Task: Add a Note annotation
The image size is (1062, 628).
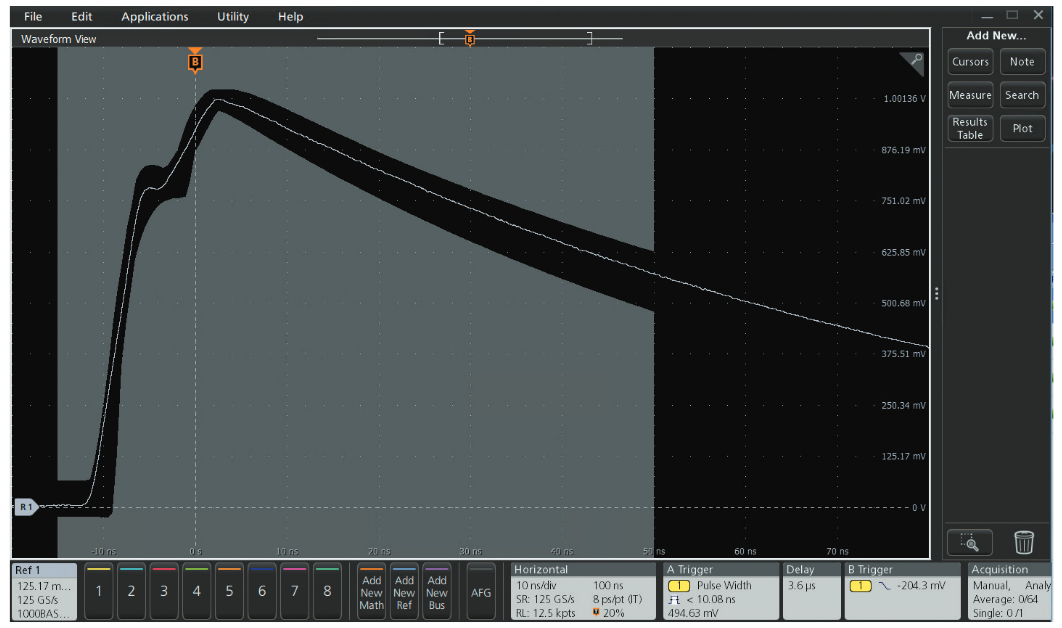Action: (x=1022, y=62)
